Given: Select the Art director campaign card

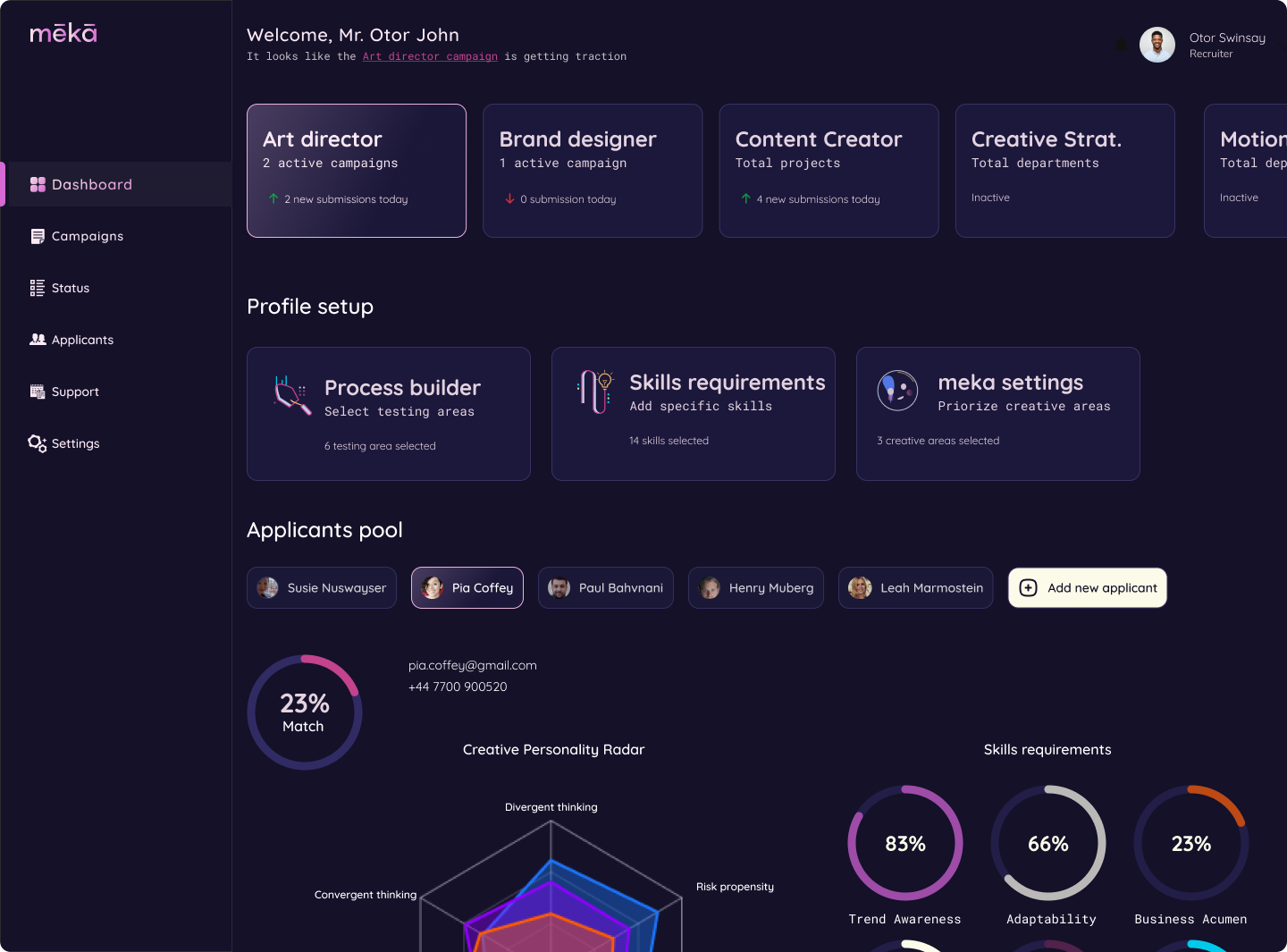Looking at the screenshot, I should [x=356, y=171].
